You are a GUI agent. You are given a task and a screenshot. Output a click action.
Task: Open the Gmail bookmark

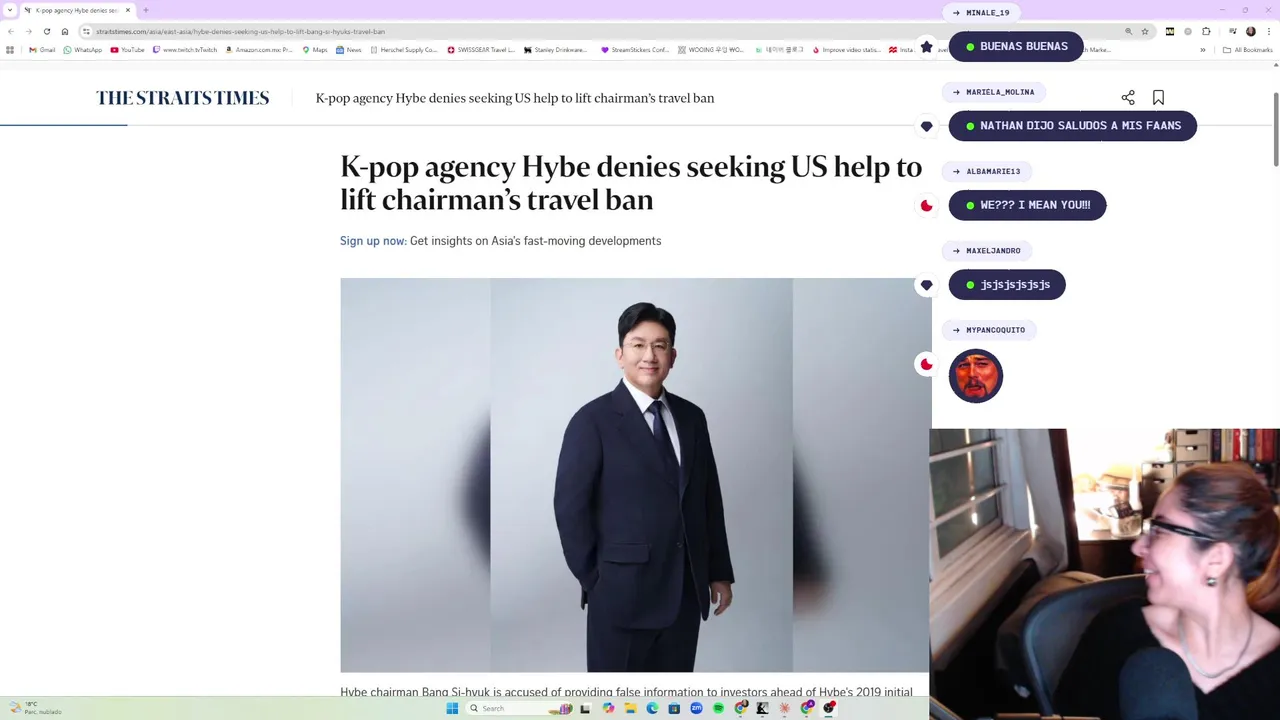click(42, 50)
